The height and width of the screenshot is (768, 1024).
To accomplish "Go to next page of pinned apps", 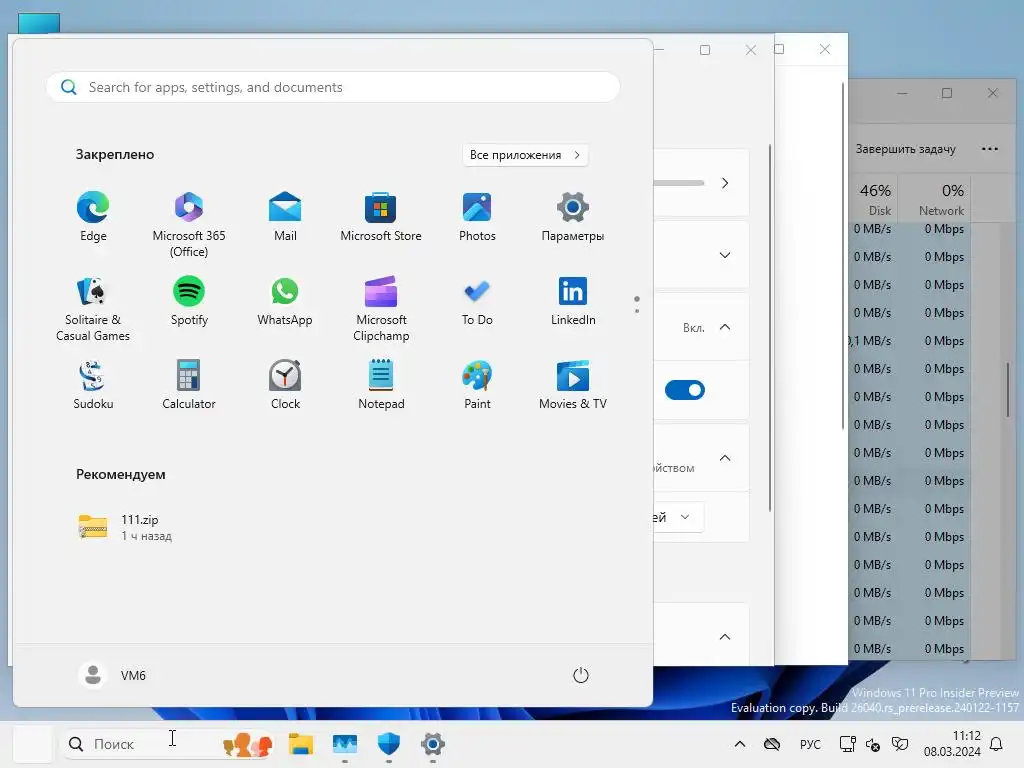I will pyautogui.click(x=637, y=311).
